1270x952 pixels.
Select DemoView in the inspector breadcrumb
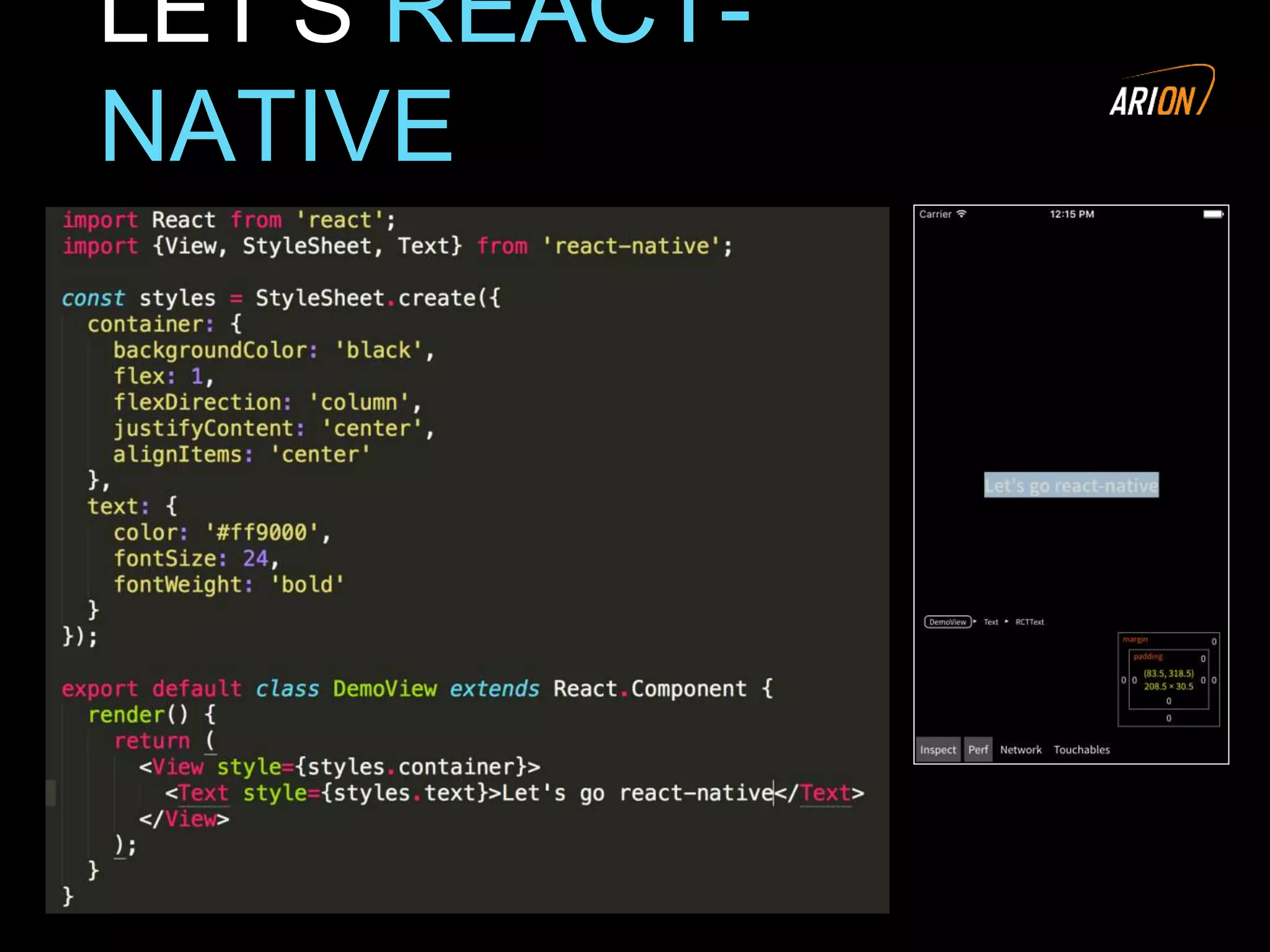948,622
